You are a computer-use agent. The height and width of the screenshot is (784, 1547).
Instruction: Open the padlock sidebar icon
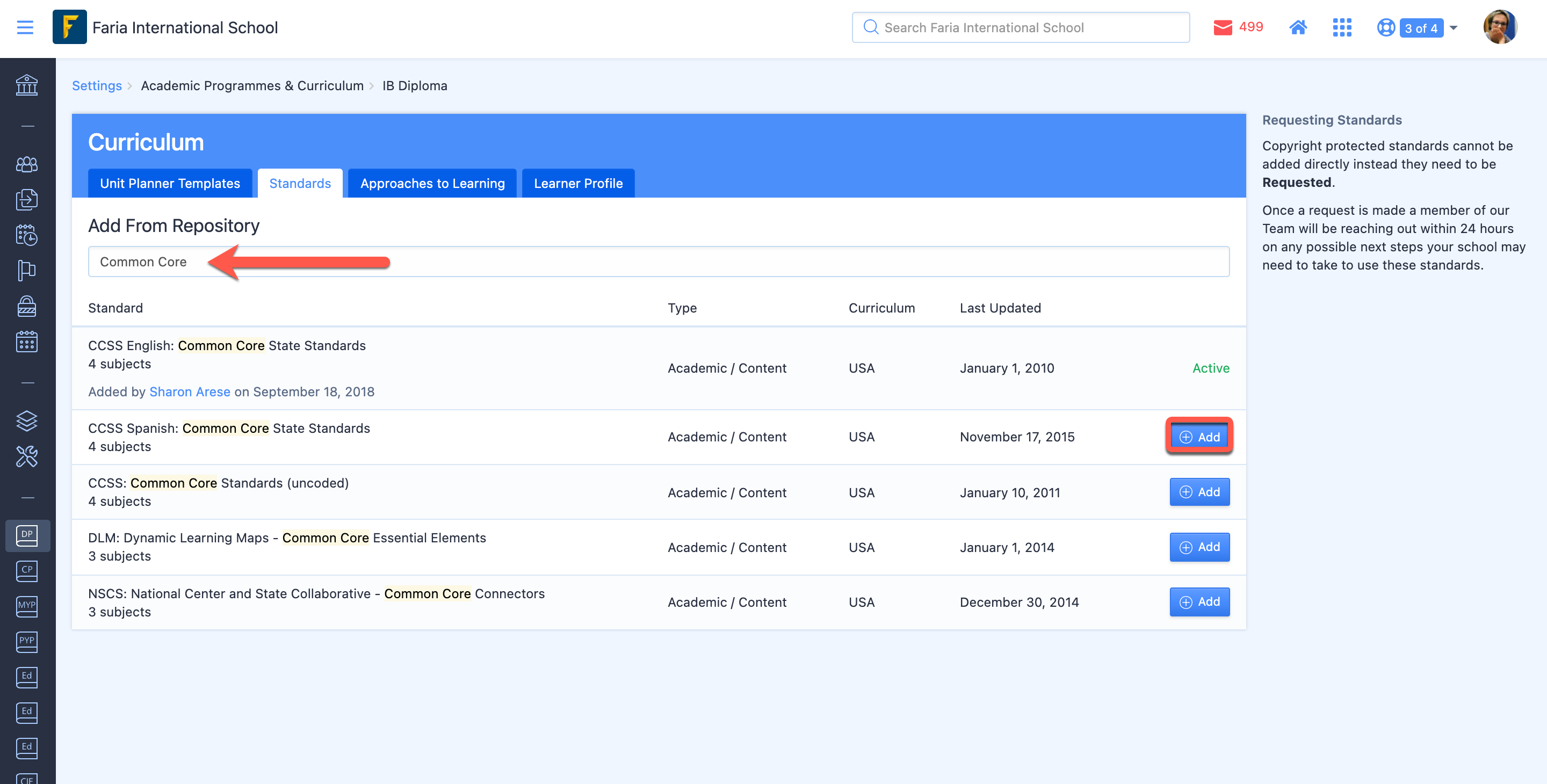pos(26,306)
